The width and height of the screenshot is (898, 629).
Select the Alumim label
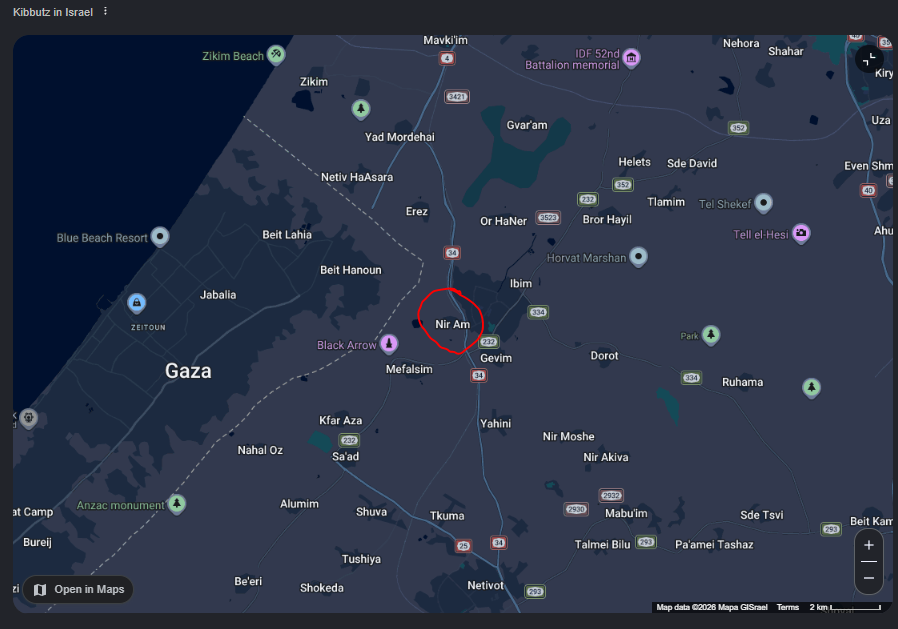[299, 504]
